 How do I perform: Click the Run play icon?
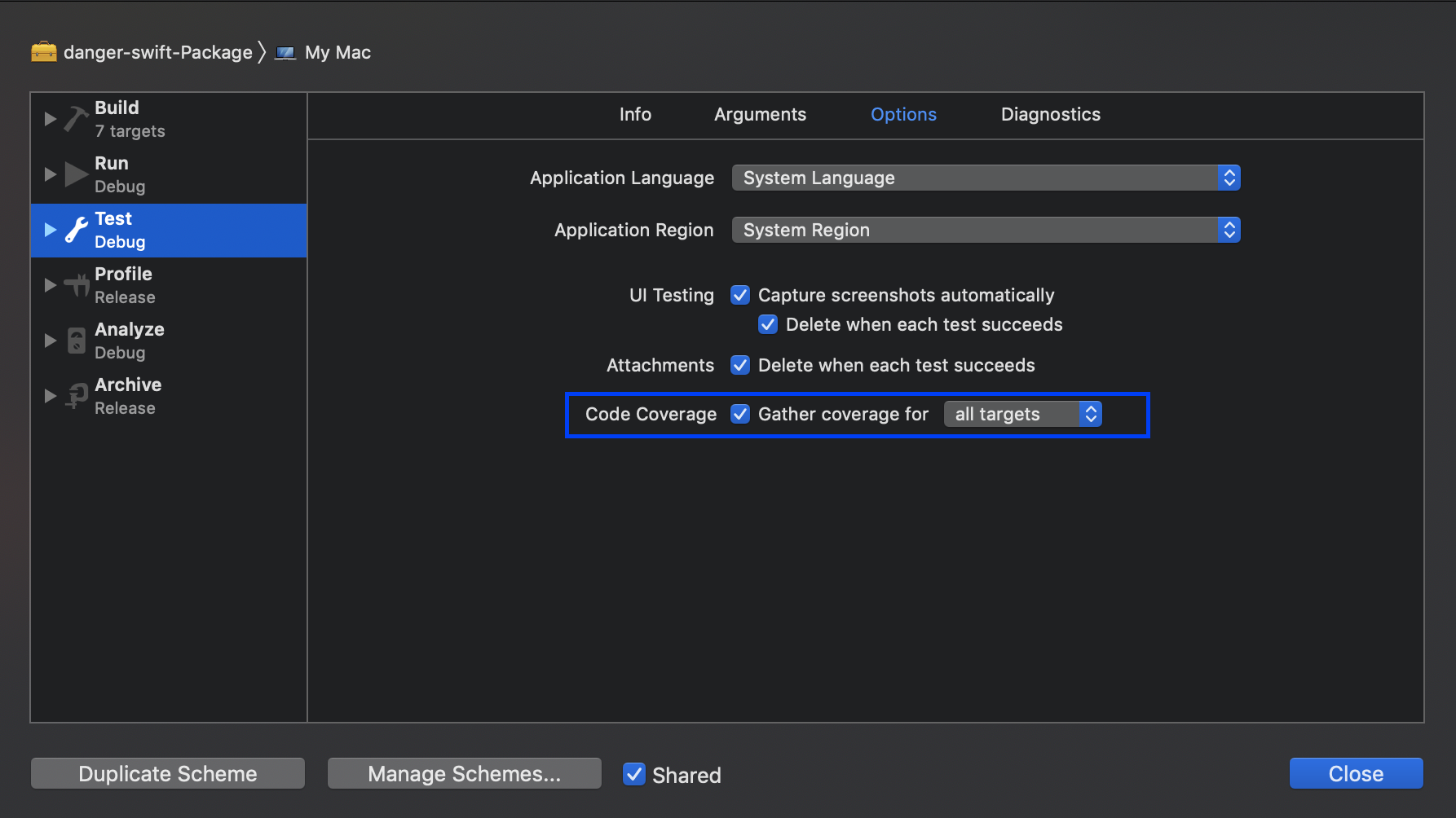(76, 174)
